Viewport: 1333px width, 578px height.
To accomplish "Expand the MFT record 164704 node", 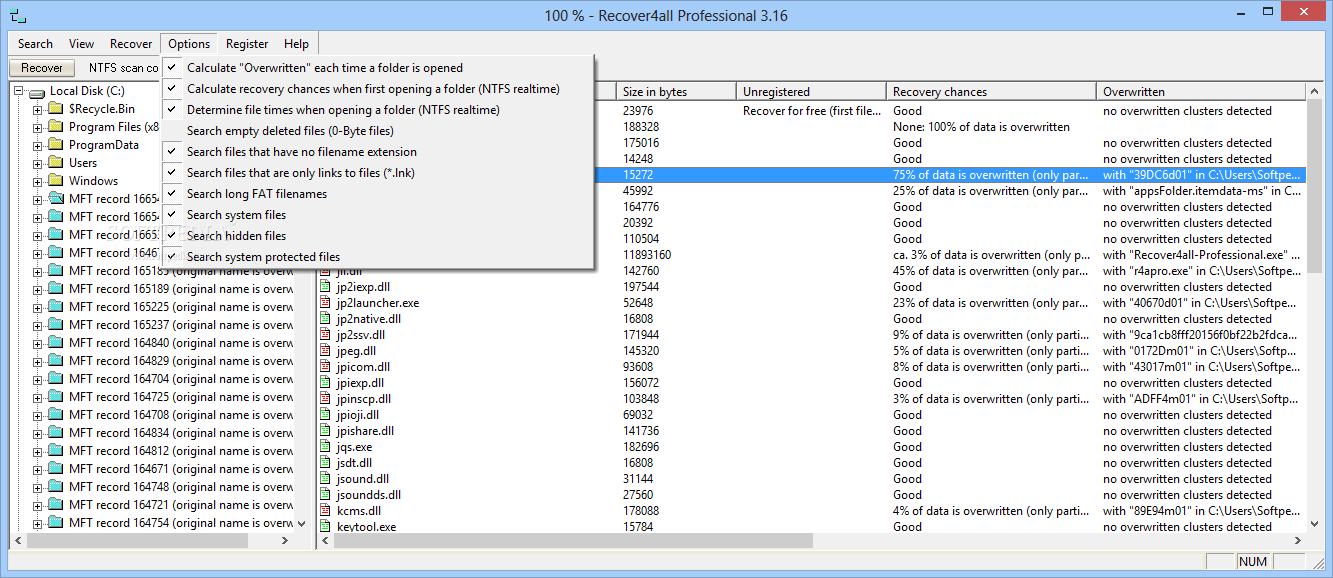I will 37,379.
